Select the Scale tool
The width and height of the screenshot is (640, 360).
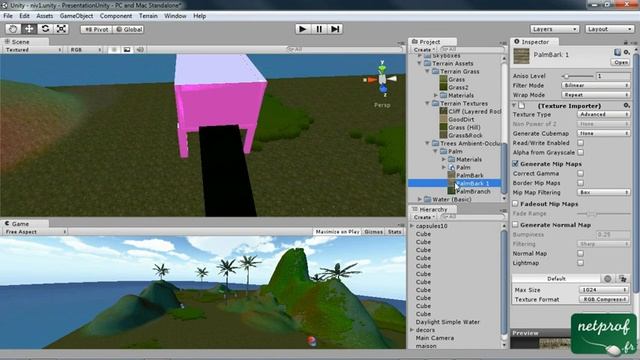click(x=61, y=29)
